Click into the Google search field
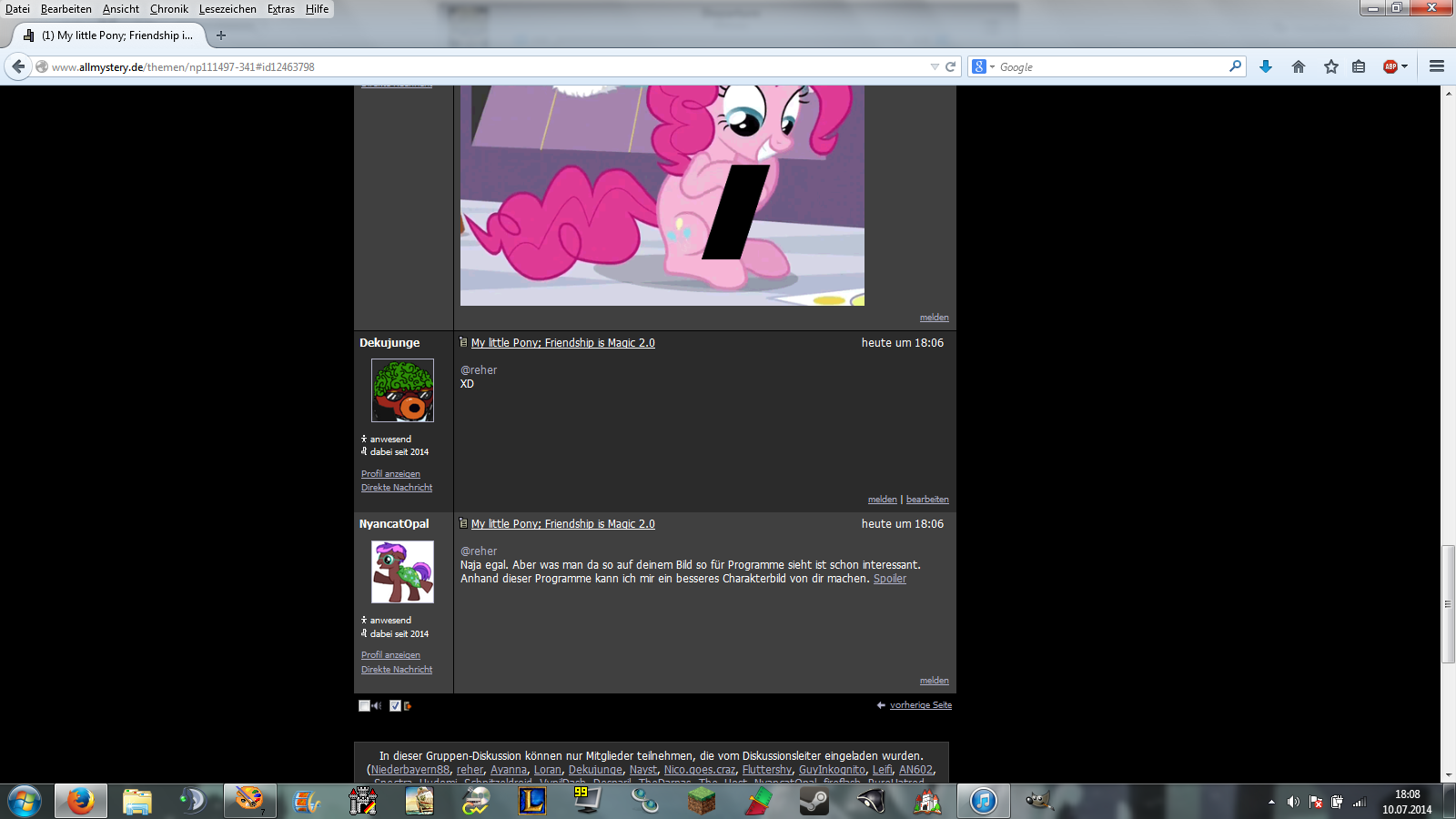The height and width of the screenshot is (819, 1456). coord(1110,66)
